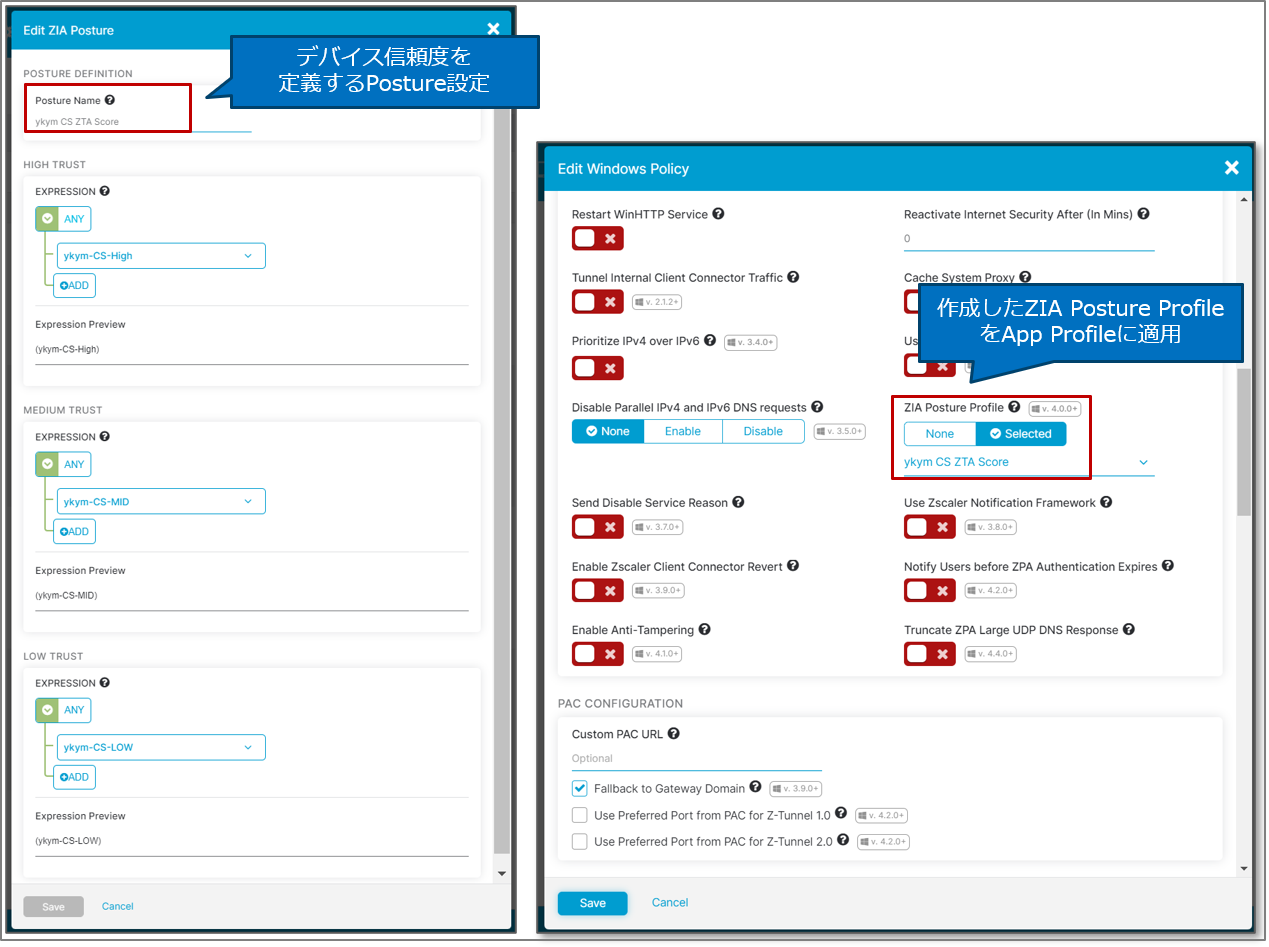Open help for Use Zscaler Notification Framework

(x=1106, y=502)
